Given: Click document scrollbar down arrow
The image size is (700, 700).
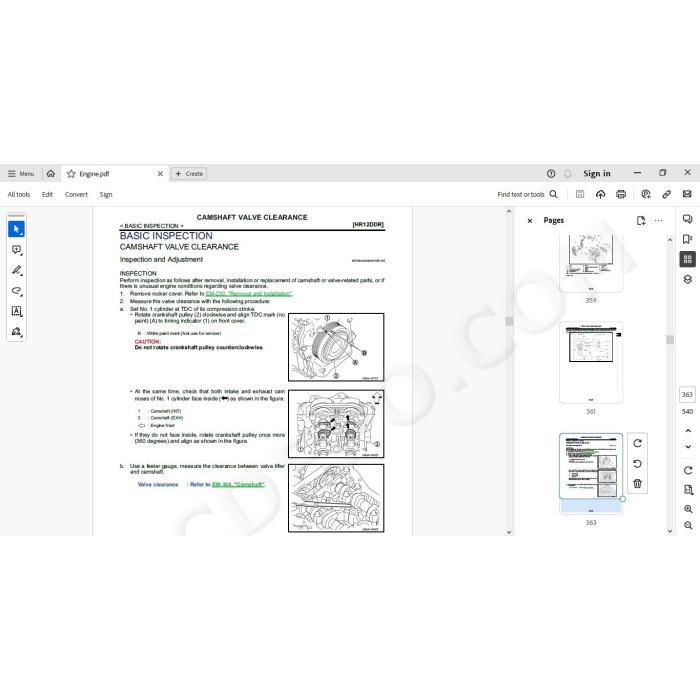Looking at the screenshot, I should [x=509, y=532].
